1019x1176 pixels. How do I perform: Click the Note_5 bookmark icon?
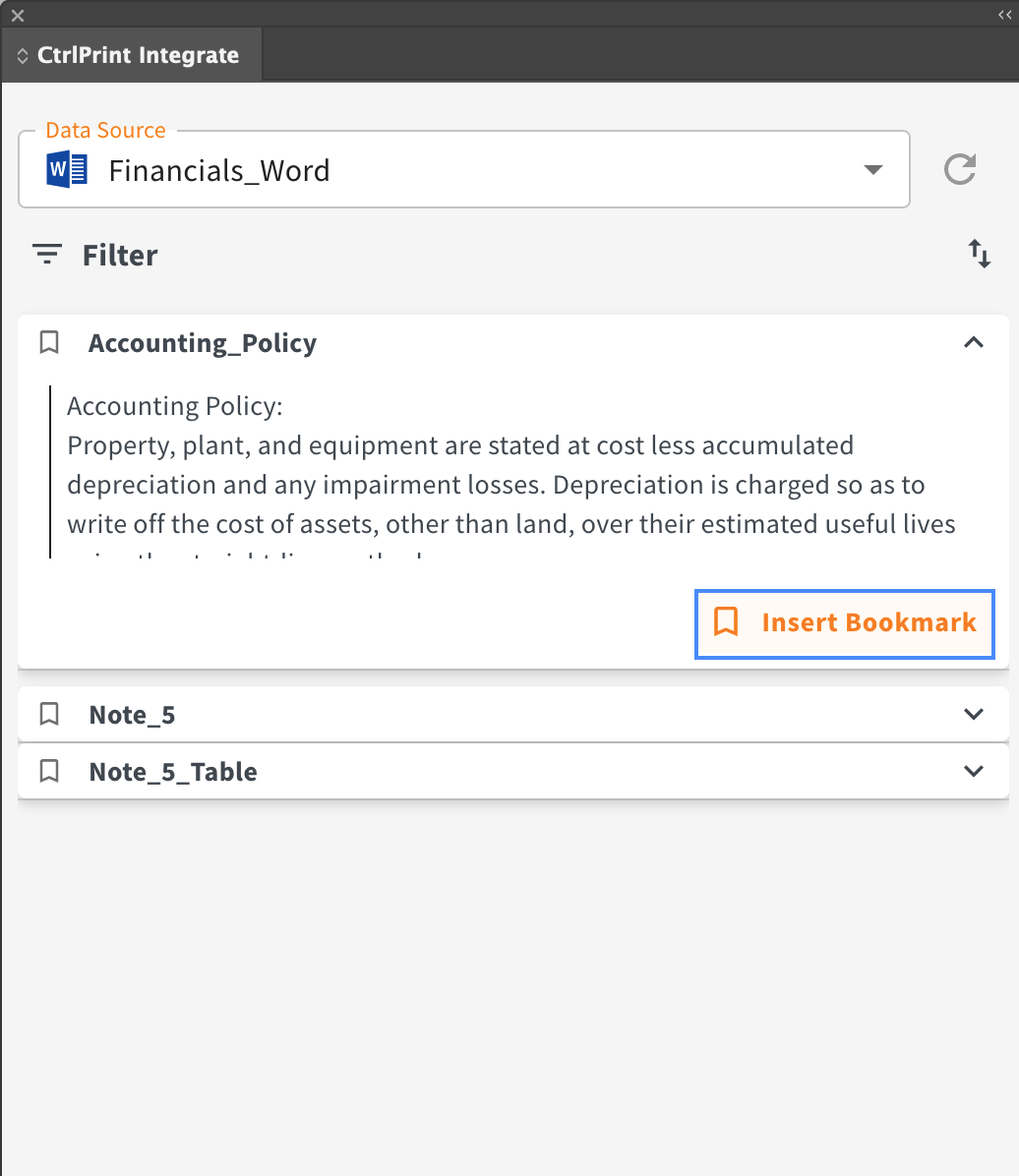(x=49, y=714)
